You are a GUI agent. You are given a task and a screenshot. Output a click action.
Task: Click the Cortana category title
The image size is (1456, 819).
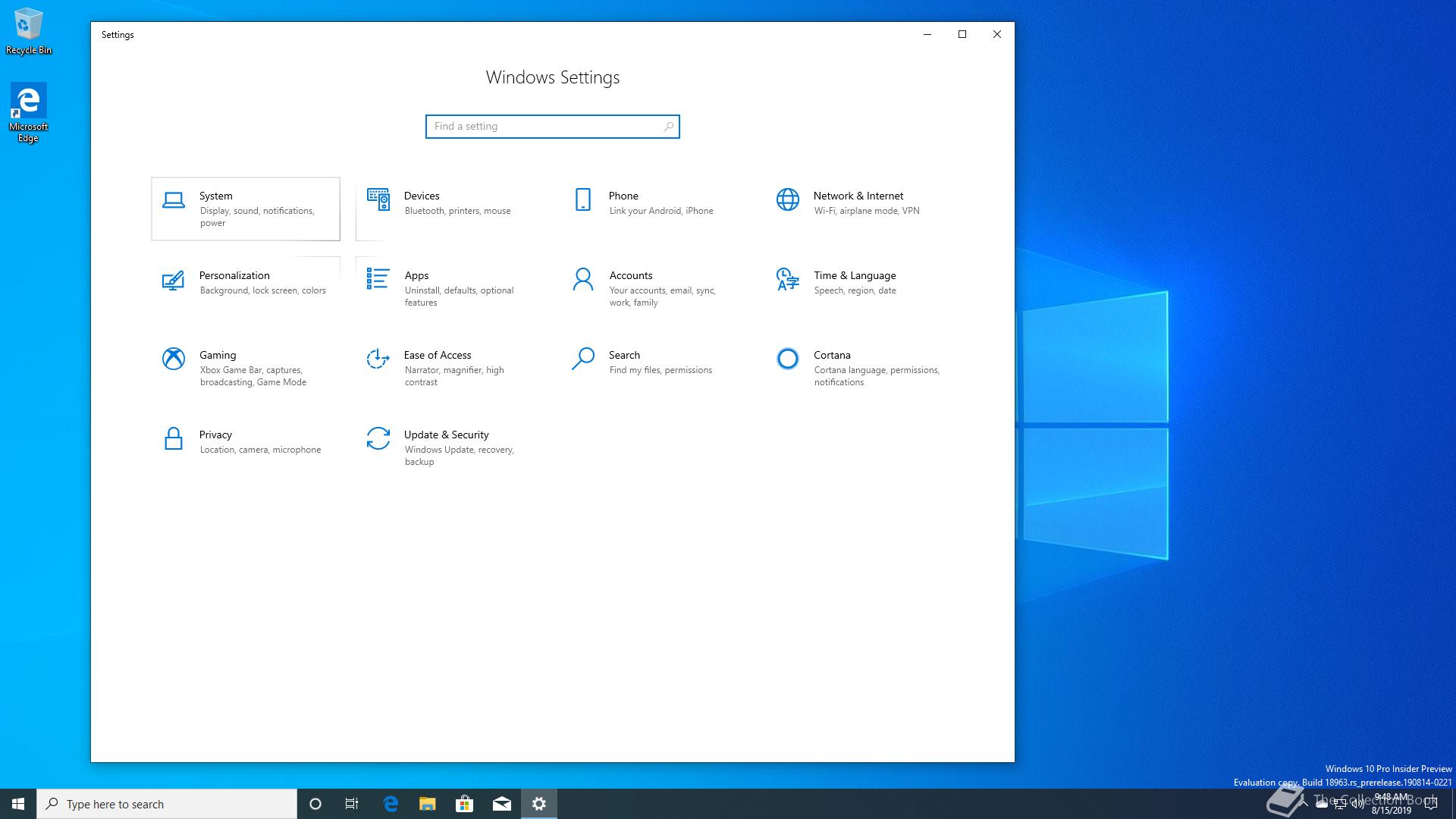[x=832, y=355]
